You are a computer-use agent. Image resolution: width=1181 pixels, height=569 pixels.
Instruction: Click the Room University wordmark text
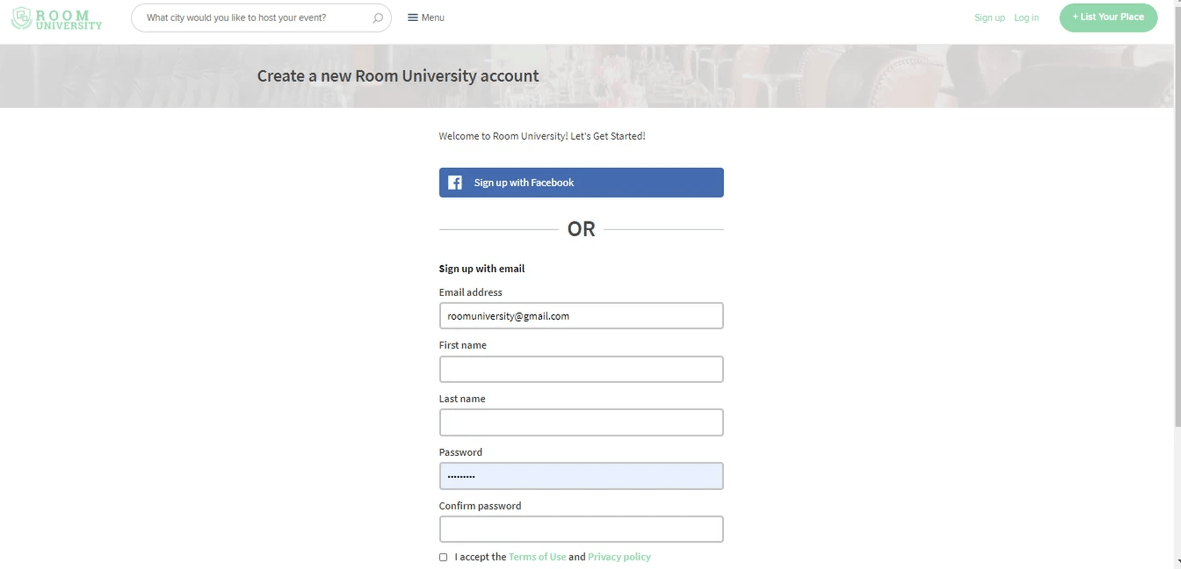tap(69, 19)
